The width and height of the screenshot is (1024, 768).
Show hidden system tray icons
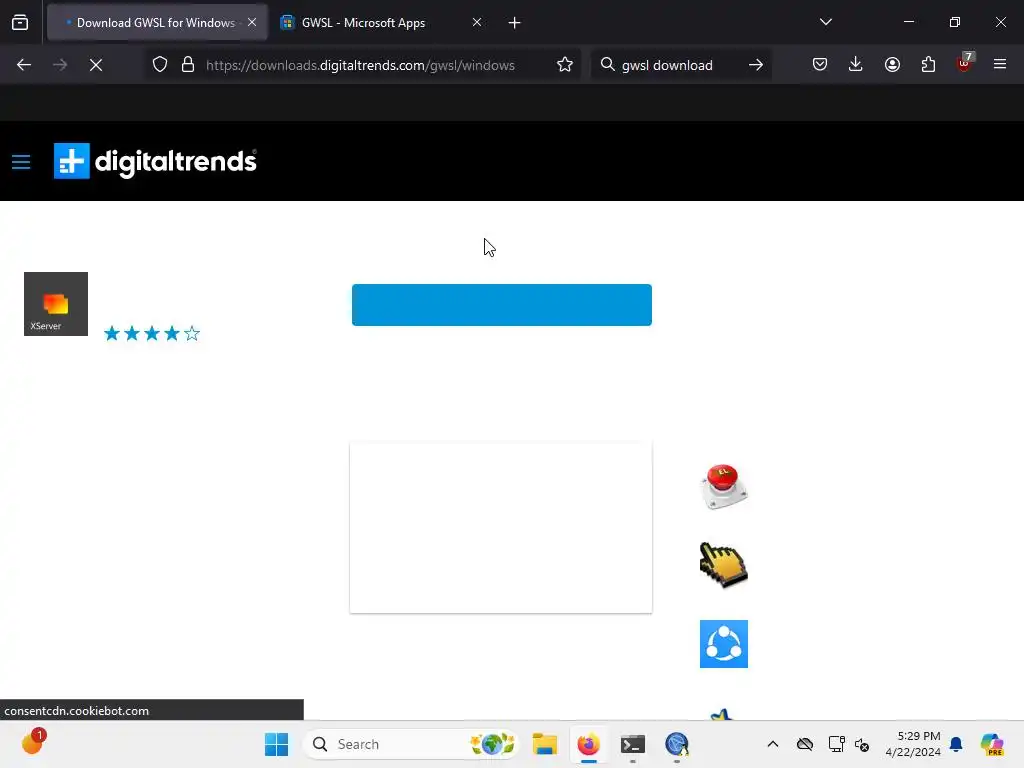click(x=773, y=744)
